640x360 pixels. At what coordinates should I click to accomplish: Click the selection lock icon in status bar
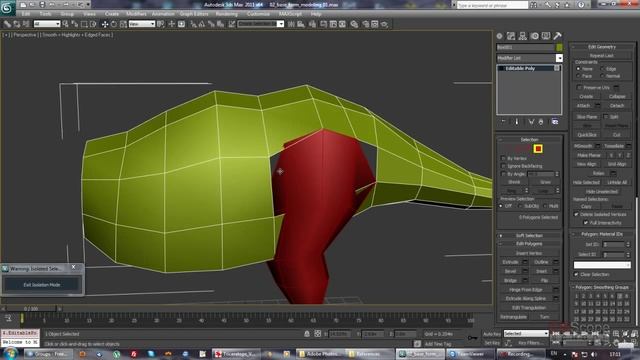[307, 333]
